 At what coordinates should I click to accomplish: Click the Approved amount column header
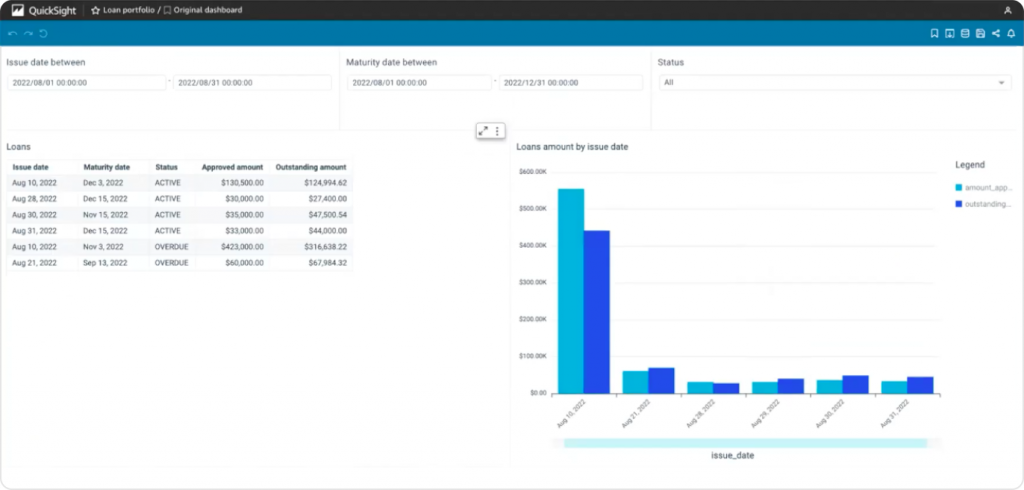[232, 167]
